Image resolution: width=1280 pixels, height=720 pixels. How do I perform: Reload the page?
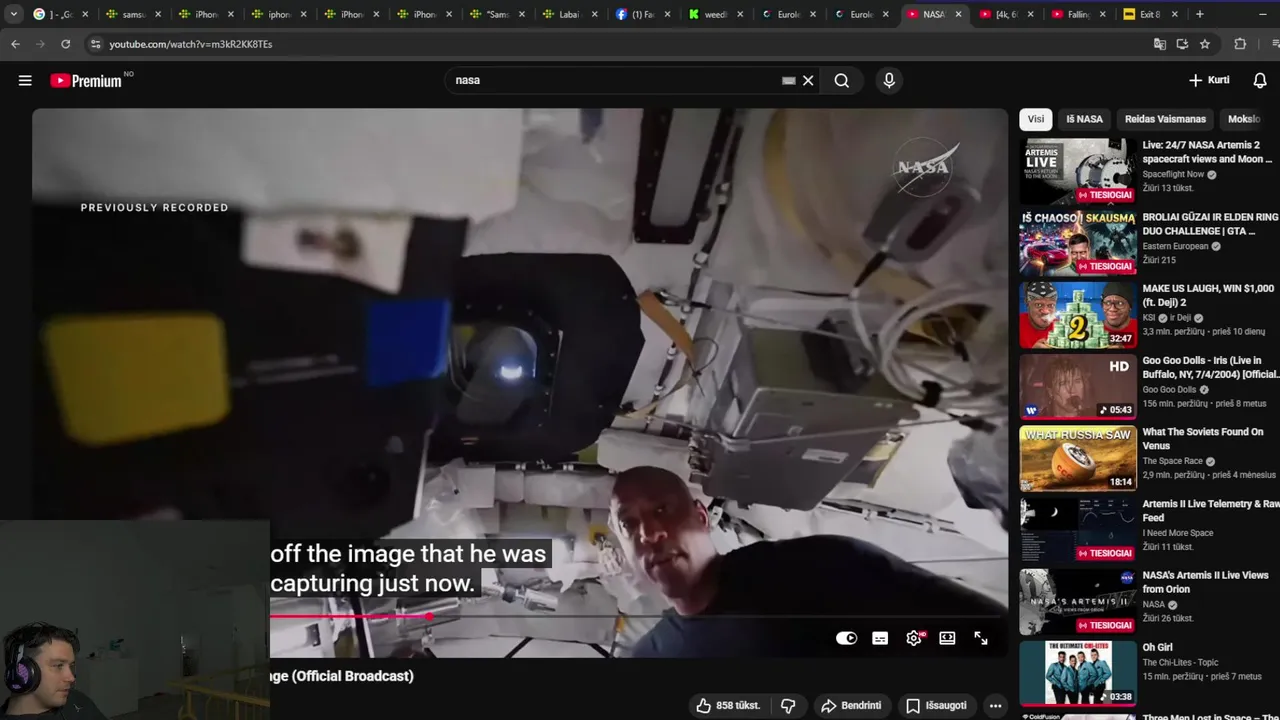(x=66, y=44)
